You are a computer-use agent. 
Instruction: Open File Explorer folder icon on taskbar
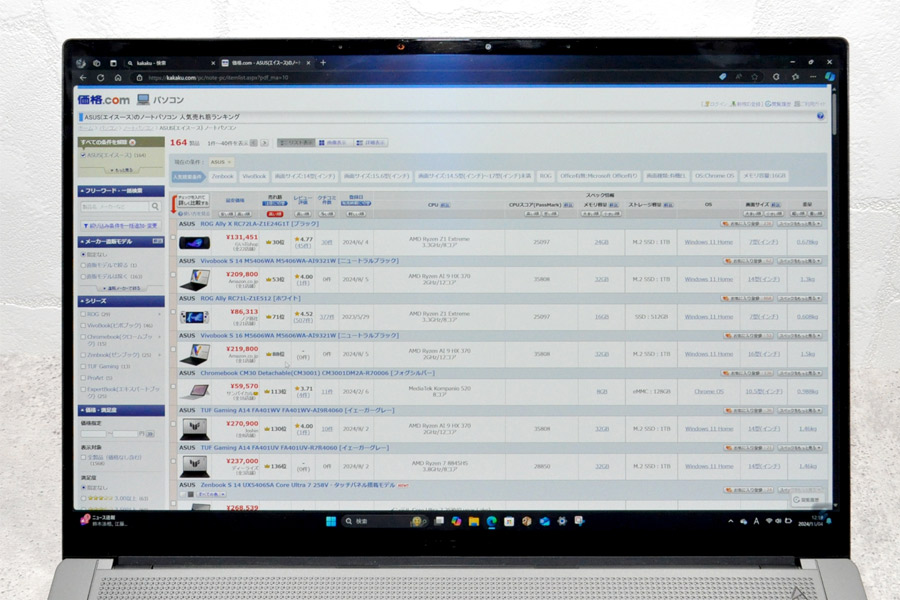click(474, 521)
